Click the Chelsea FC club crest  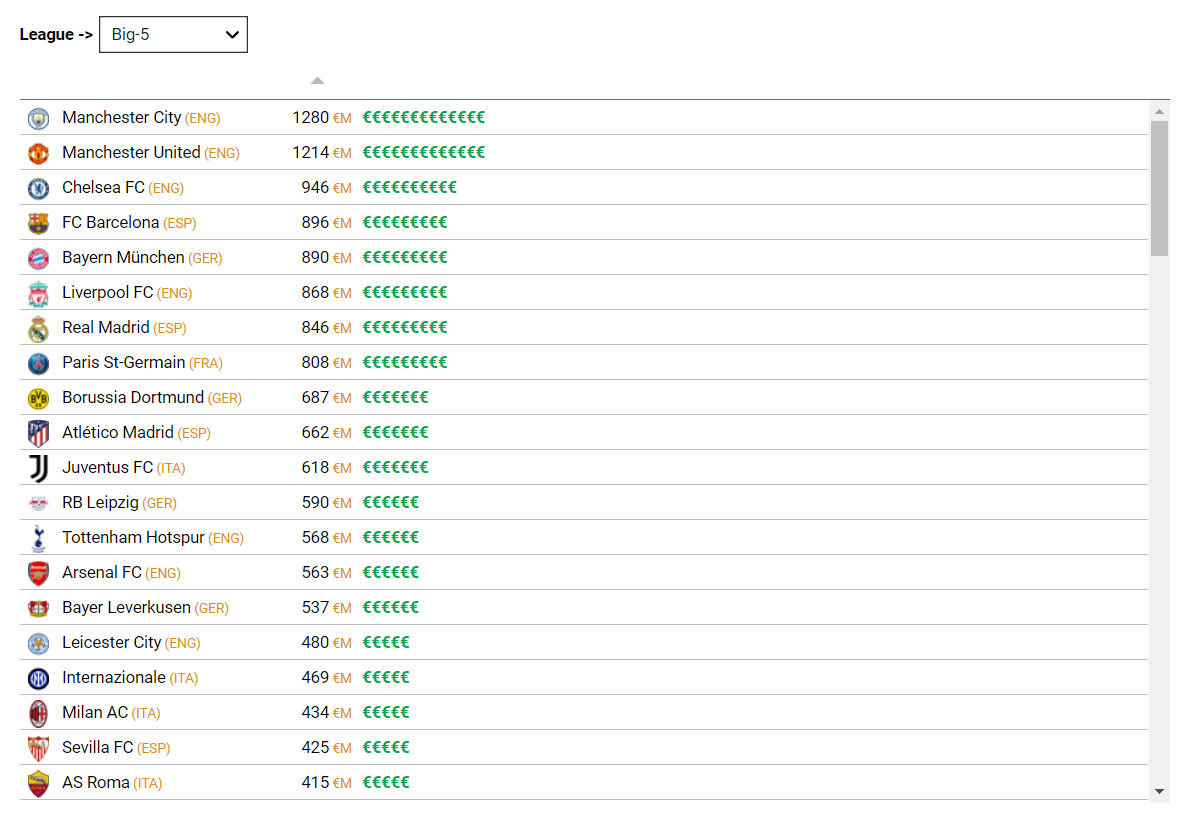pos(39,188)
